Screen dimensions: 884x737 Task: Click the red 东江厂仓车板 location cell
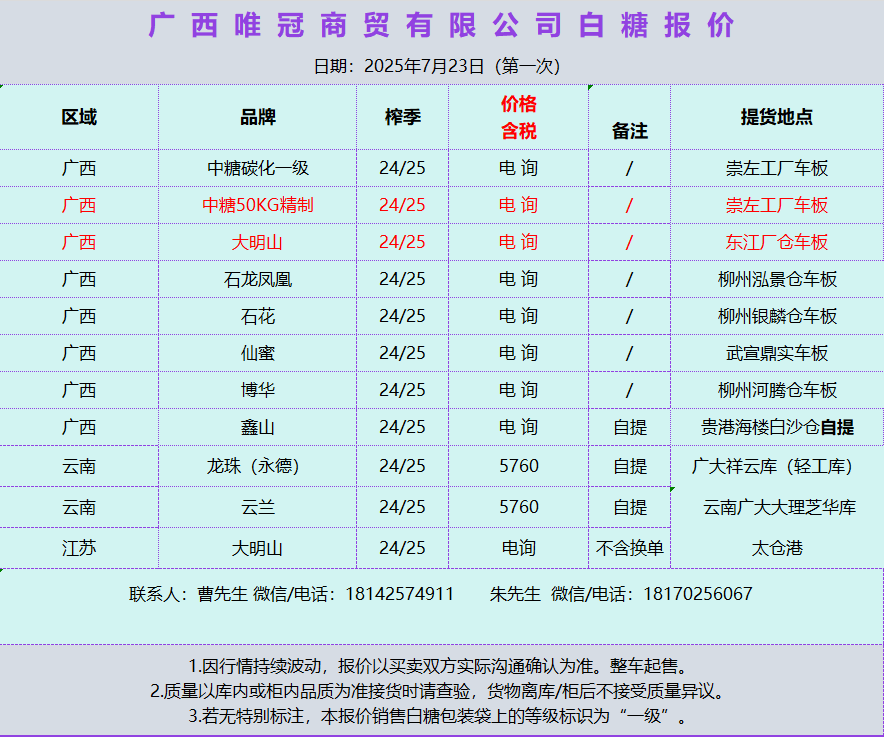[x=776, y=242]
